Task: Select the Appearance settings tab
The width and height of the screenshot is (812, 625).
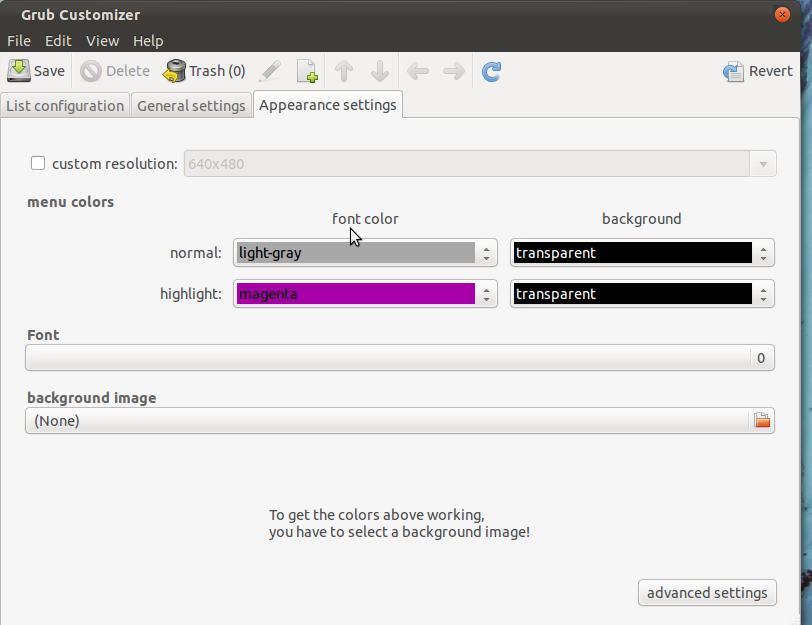Action: 328,105
